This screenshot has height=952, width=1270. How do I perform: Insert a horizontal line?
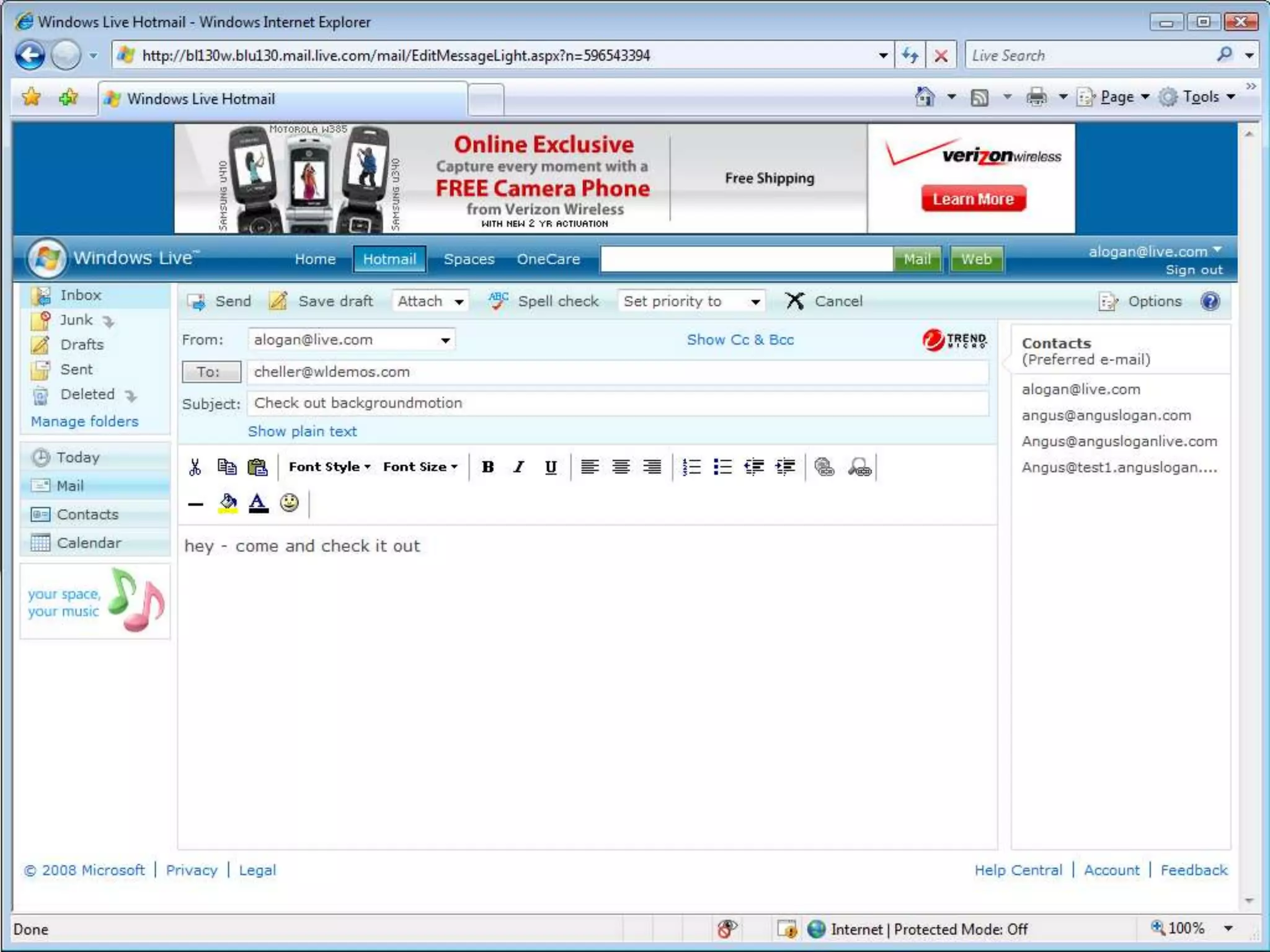click(x=195, y=504)
